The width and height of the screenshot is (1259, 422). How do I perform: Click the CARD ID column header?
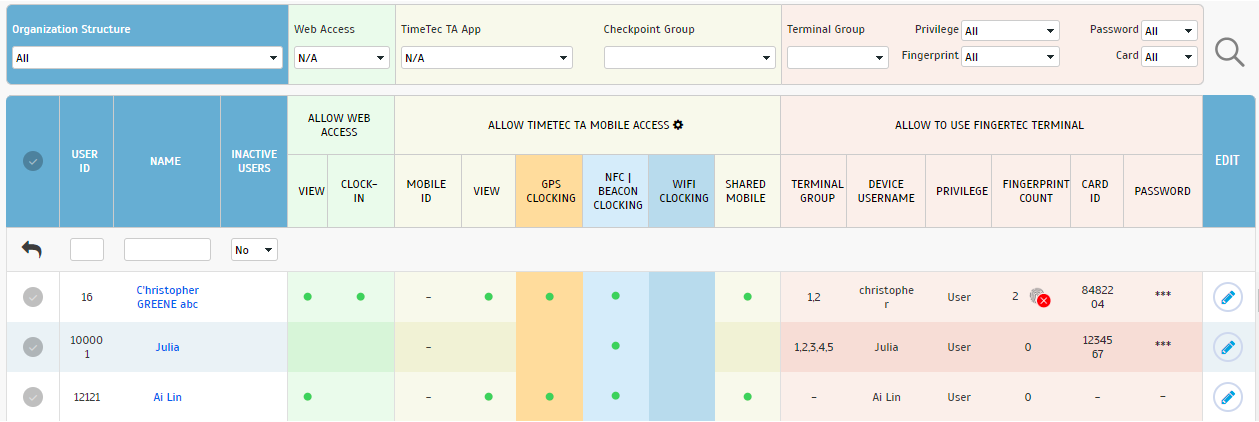coord(1096,191)
